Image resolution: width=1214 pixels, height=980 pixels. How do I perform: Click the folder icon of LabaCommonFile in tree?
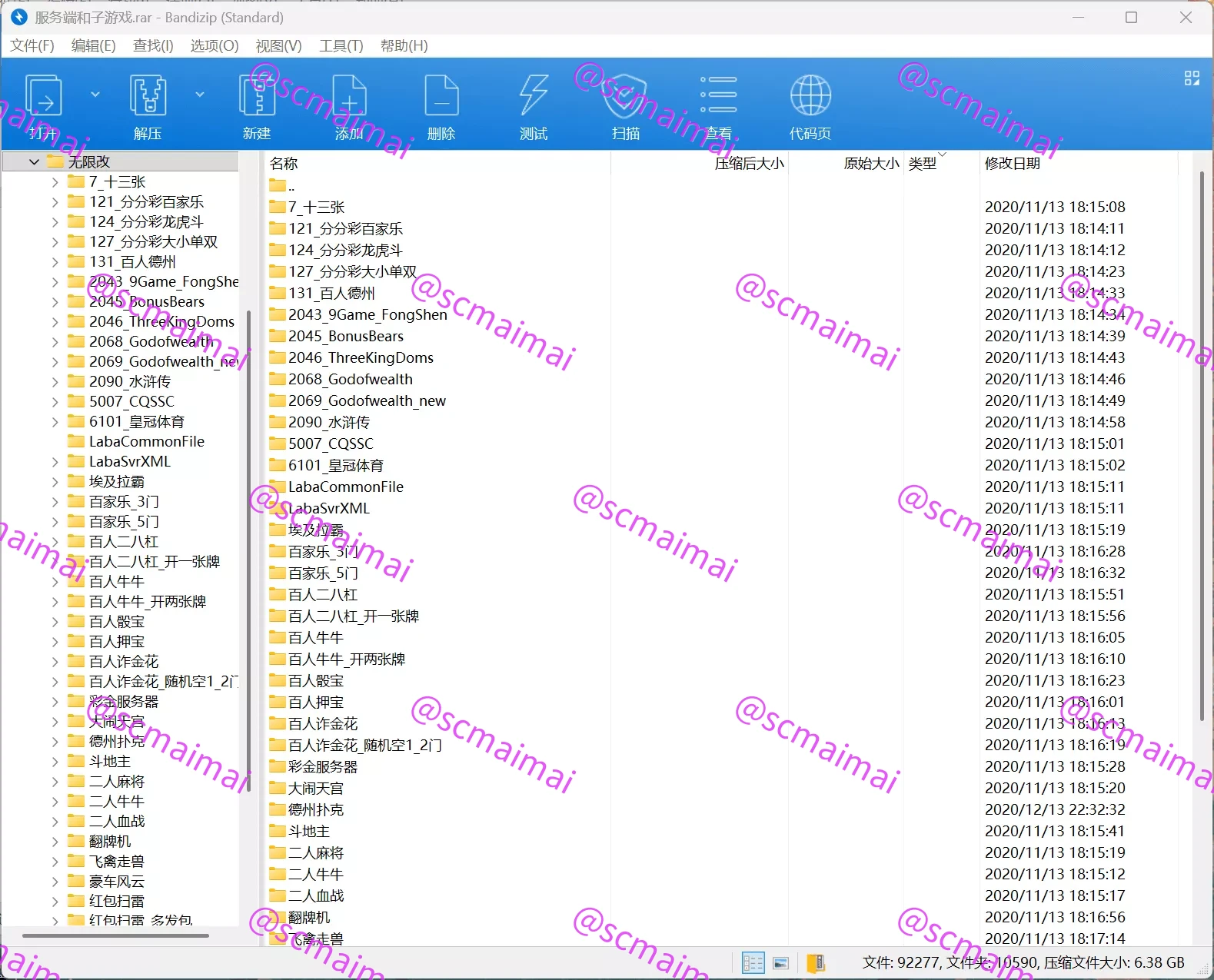[x=76, y=441]
